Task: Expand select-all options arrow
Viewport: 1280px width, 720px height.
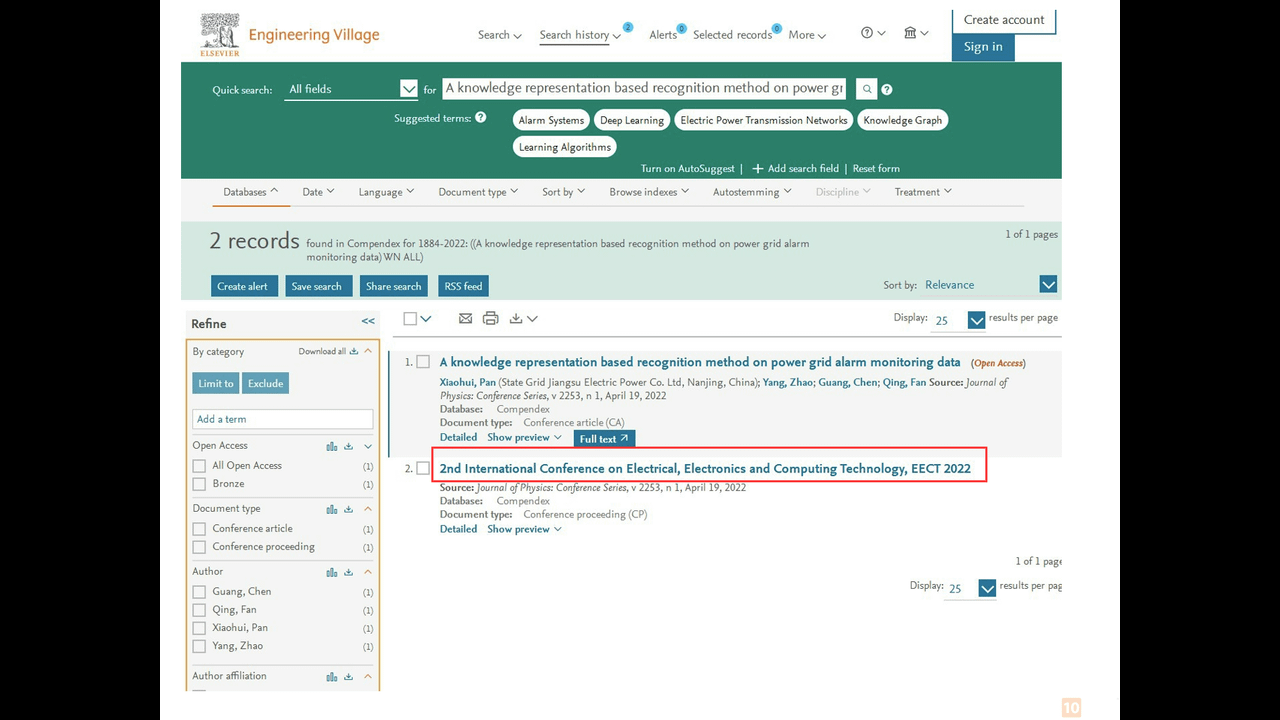Action: (426, 319)
